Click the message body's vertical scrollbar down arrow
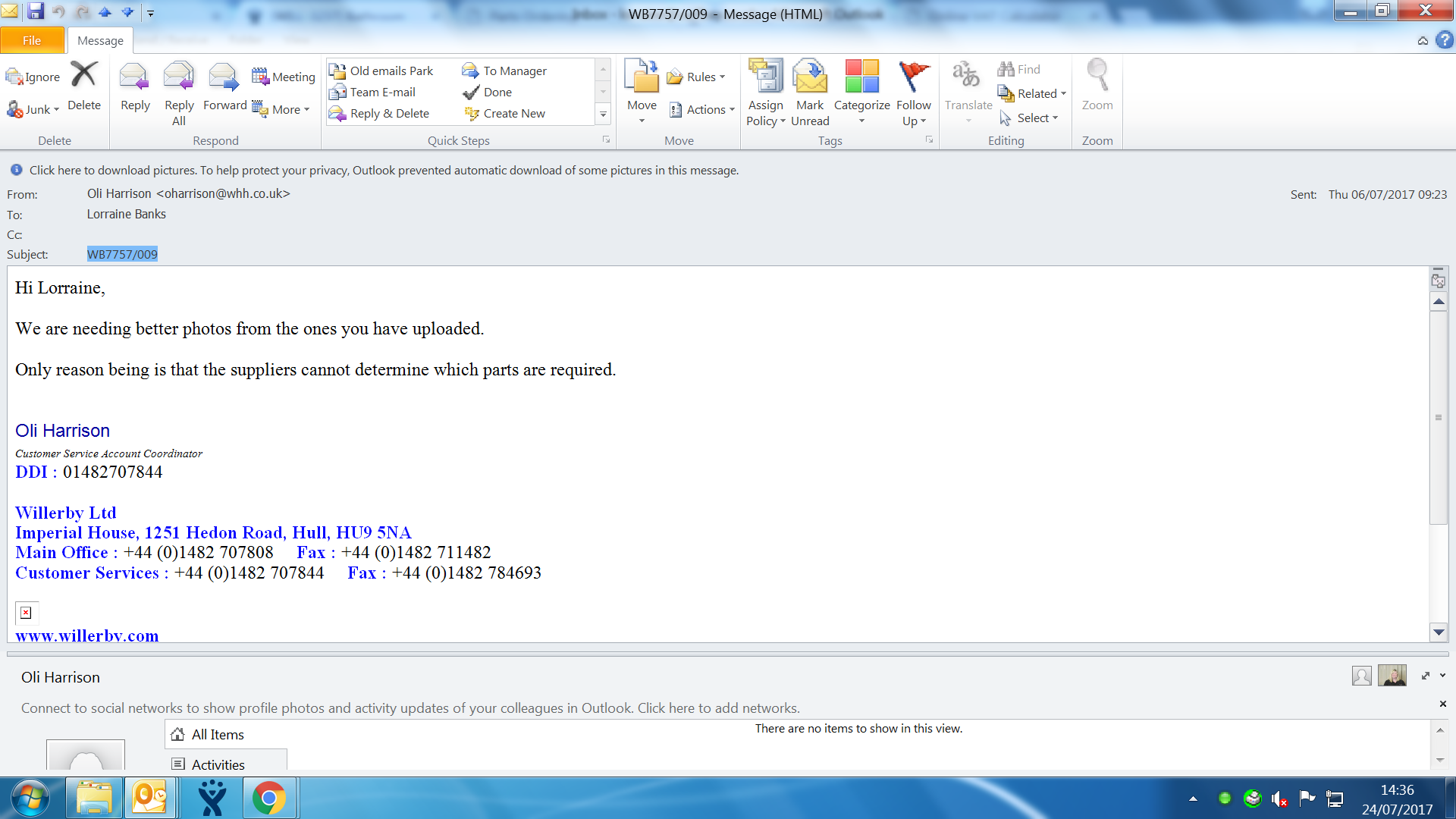Viewport: 1456px width, 819px height. [x=1439, y=632]
